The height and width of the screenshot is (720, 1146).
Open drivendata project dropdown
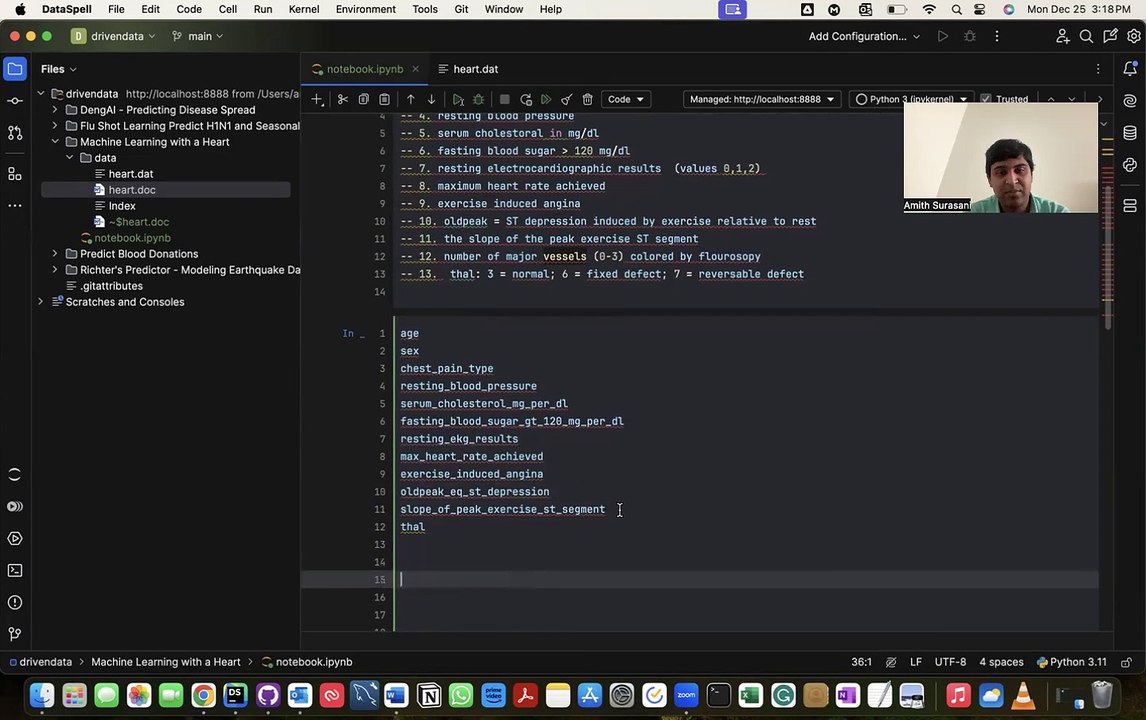[113, 37]
